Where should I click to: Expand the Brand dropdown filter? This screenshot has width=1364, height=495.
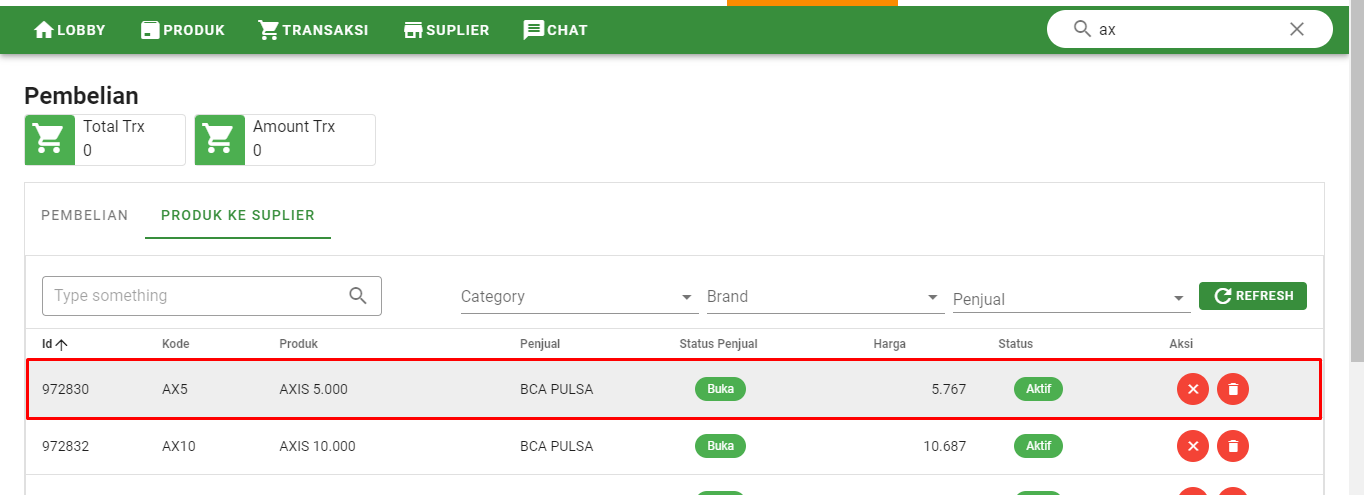[x=824, y=297]
